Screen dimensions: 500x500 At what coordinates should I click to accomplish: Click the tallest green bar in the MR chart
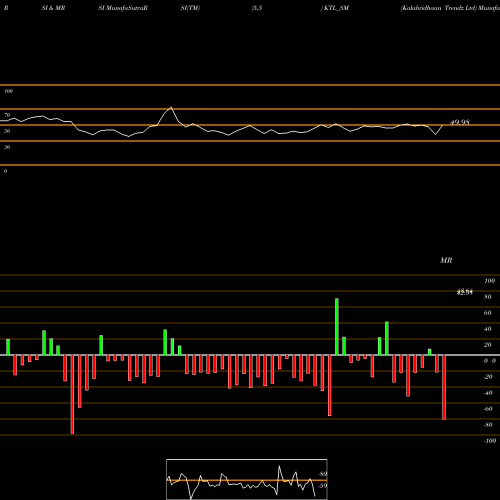pyautogui.click(x=337, y=327)
